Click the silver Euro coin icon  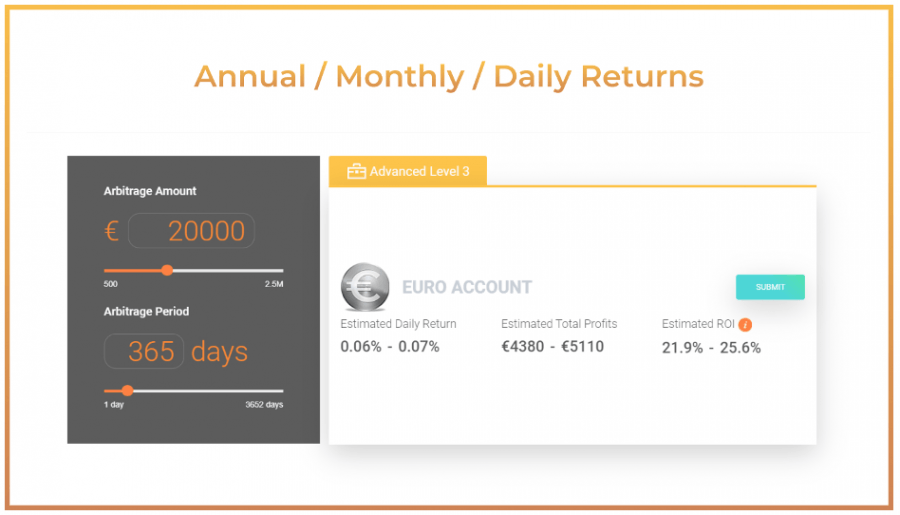[365, 286]
